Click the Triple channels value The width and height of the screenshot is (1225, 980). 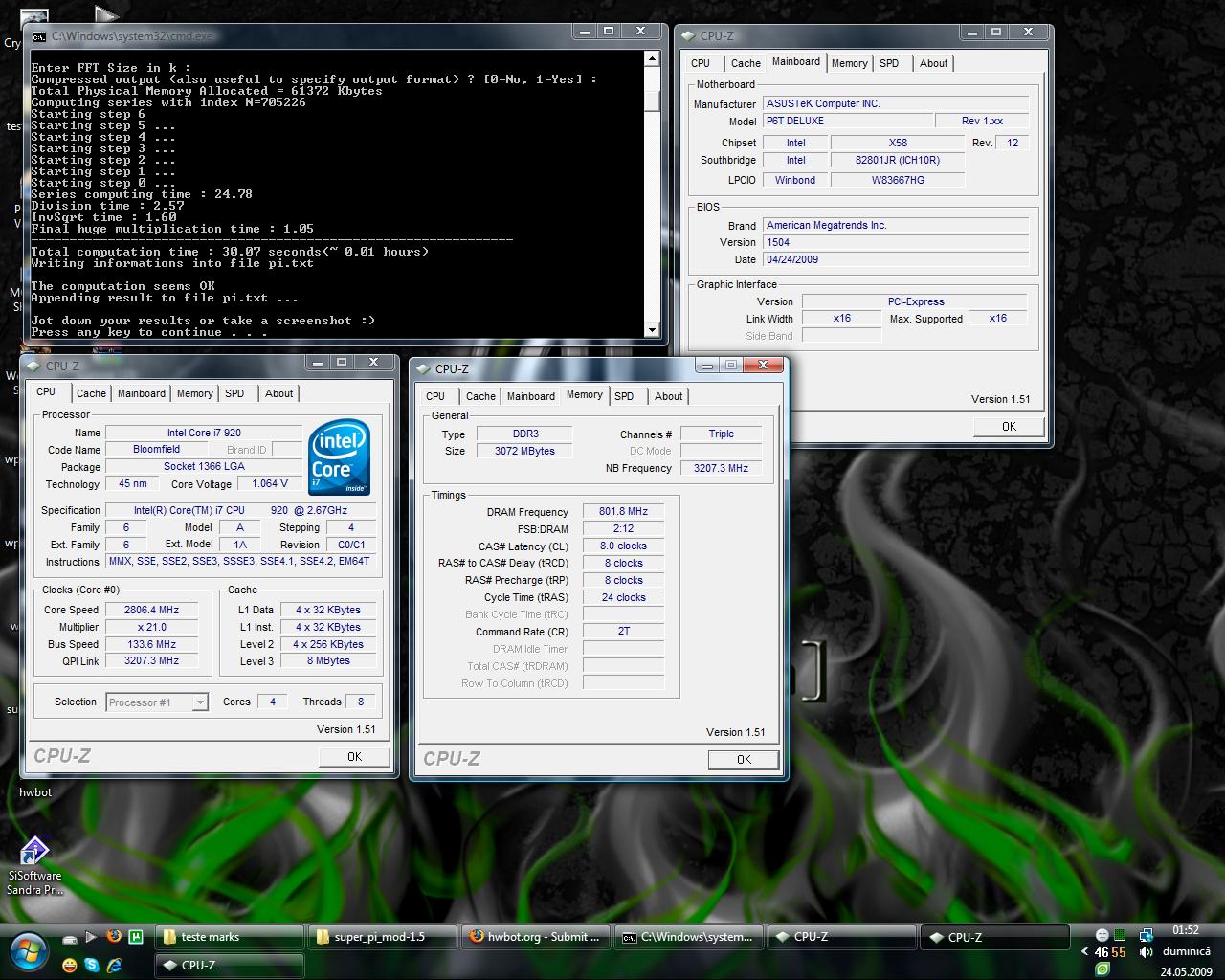[x=721, y=434]
